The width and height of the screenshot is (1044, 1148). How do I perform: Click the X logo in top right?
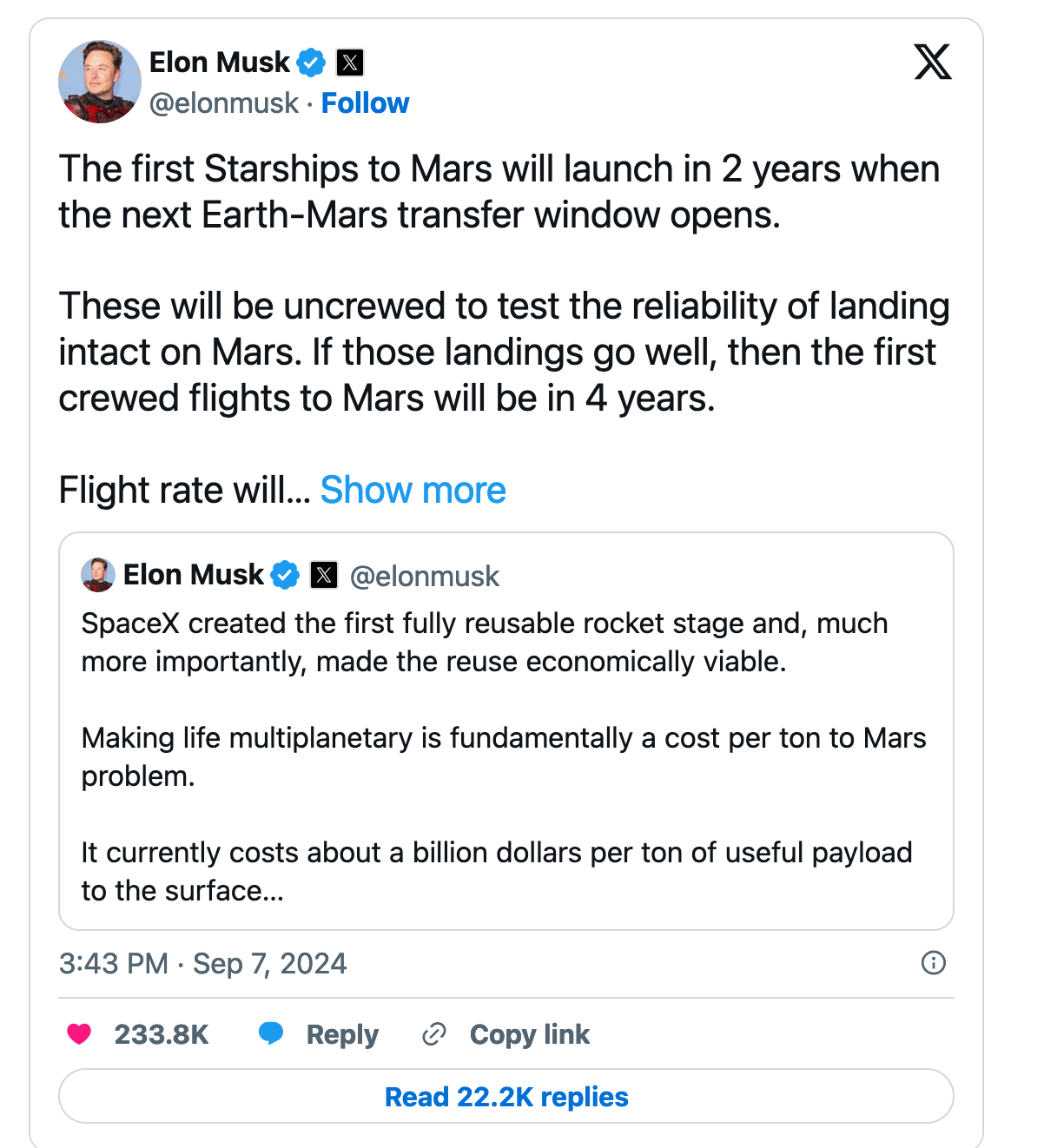pyautogui.click(x=933, y=62)
